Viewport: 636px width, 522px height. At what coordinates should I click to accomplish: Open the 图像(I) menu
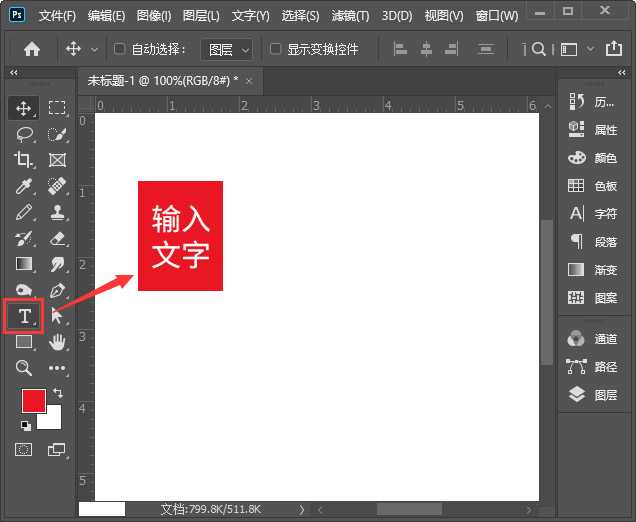click(153, 16)
